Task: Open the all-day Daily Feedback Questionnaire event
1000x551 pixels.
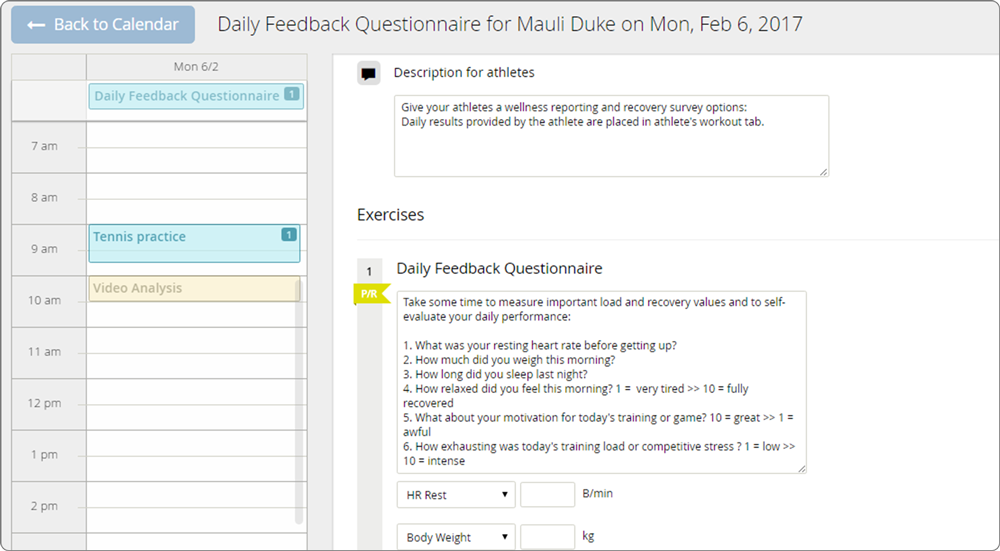Action: pos(186,96)
